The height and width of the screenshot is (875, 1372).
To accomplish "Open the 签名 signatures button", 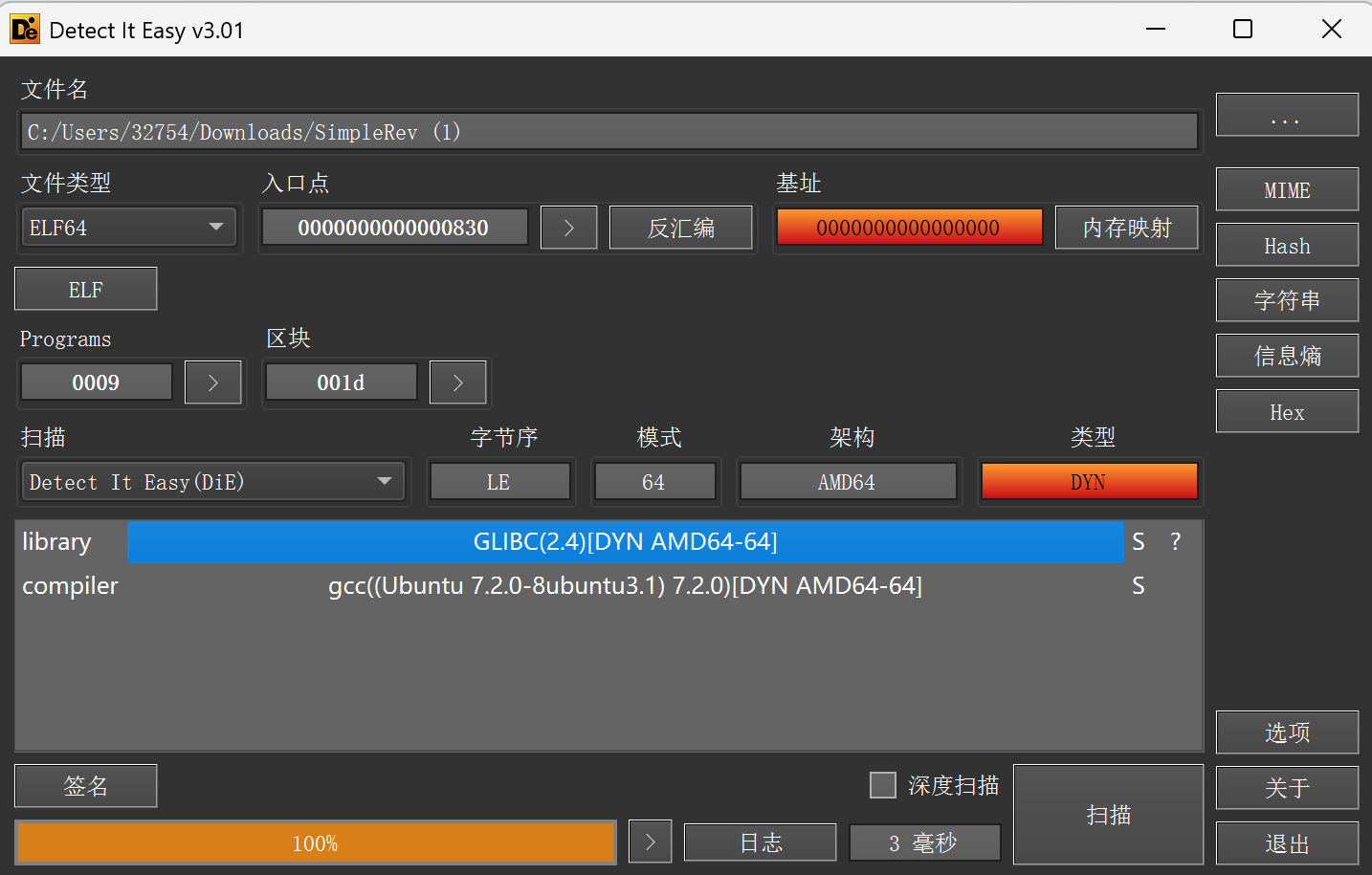I will (x=86, y=786).
